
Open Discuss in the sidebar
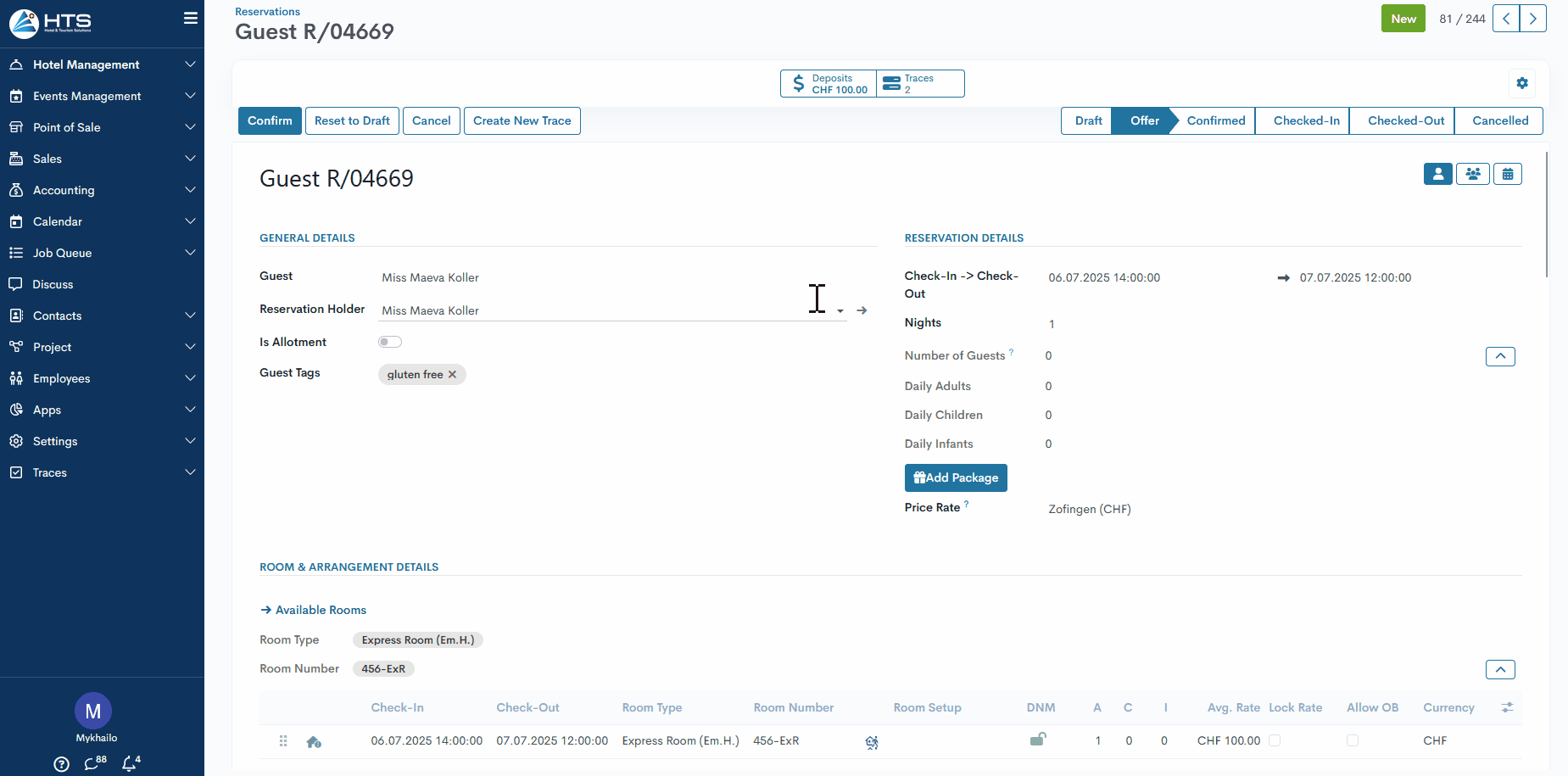[x=53, y=284]
